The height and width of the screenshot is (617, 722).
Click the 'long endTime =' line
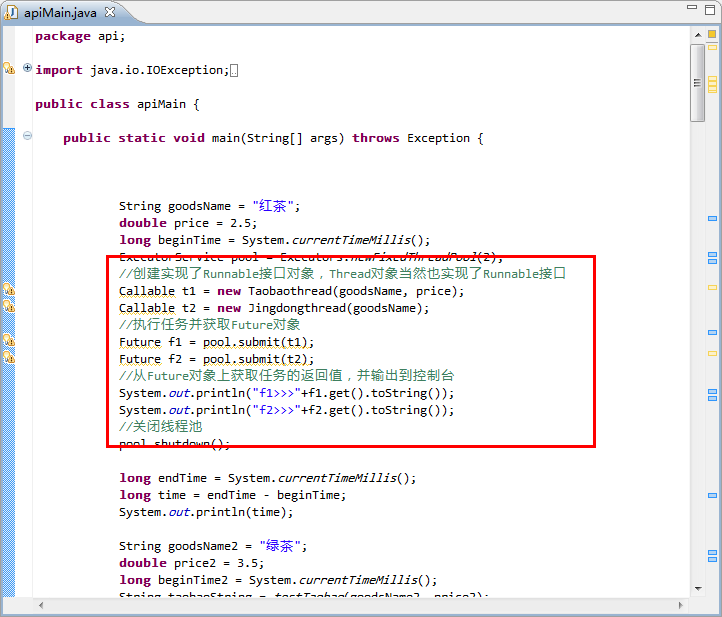268,478
